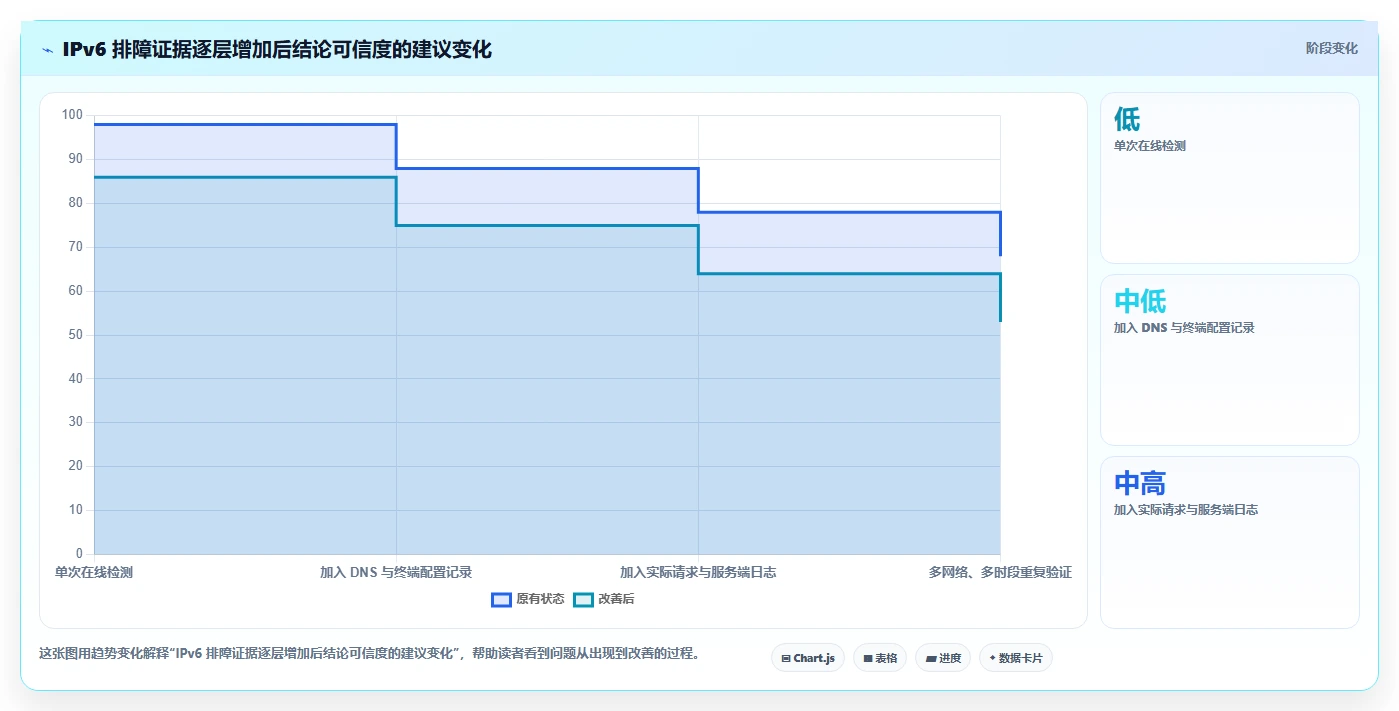
Task: Toggle the 原有状态 legend item
Action: 528,599
